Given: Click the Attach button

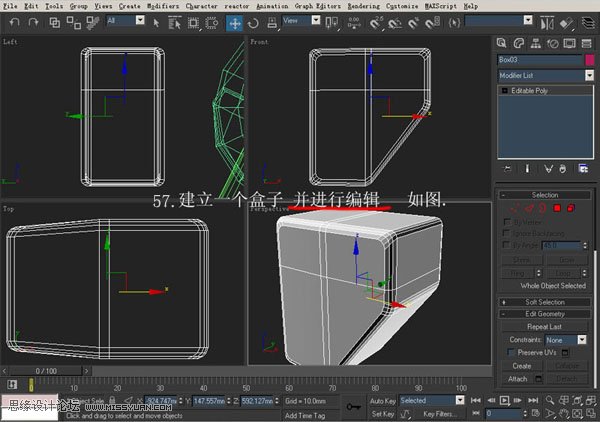Looking at the screenshot, I should [x=517, y=379].
